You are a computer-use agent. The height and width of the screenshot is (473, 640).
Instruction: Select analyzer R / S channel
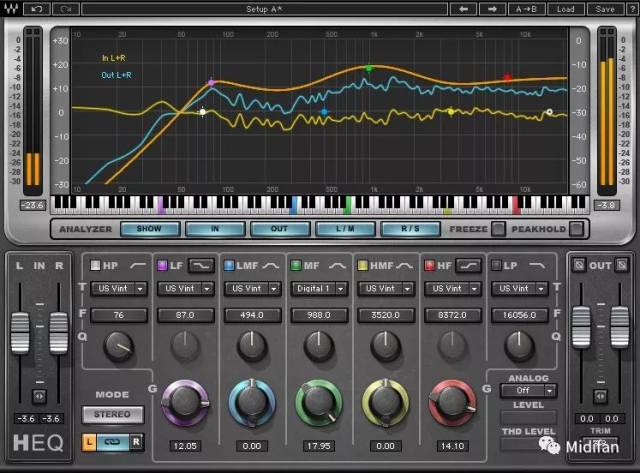point(410,229)
